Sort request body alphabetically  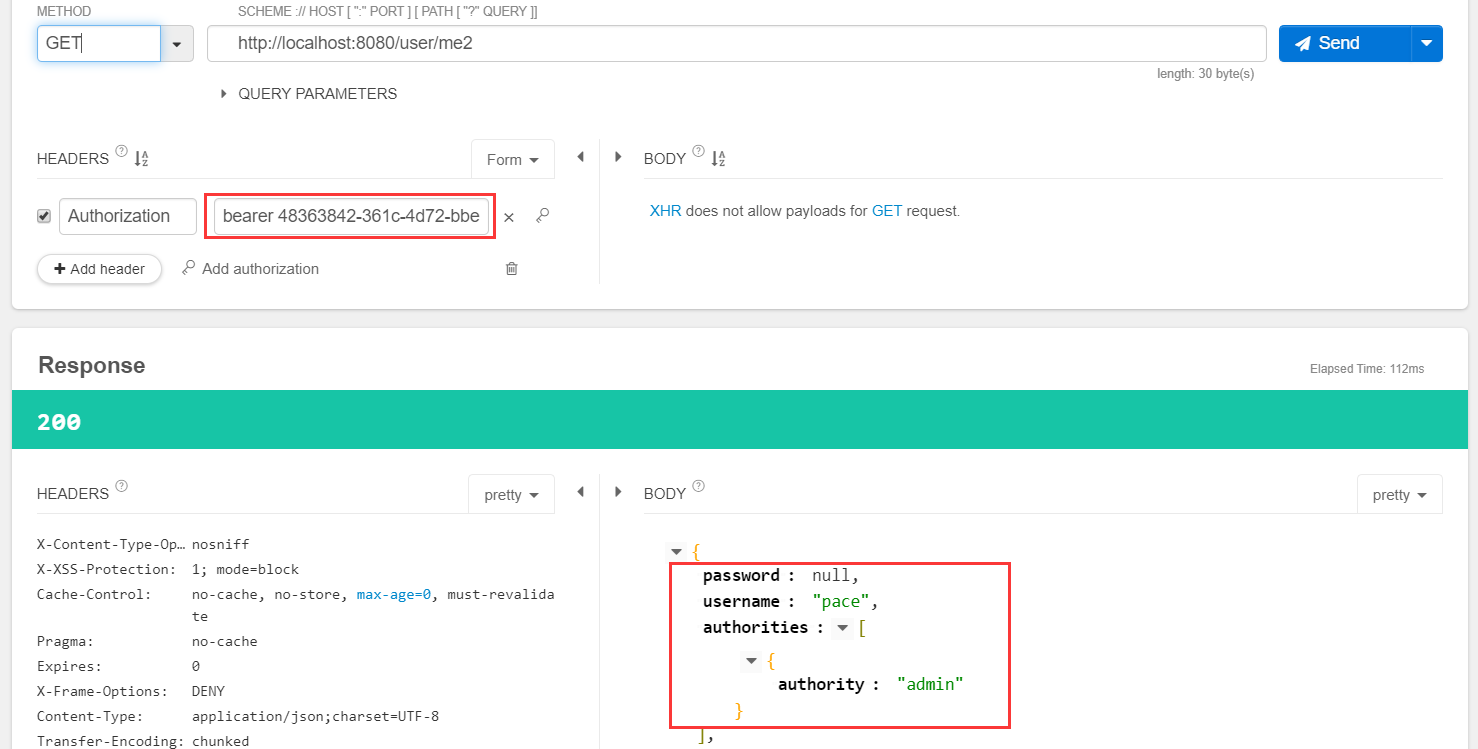point(718,159)
